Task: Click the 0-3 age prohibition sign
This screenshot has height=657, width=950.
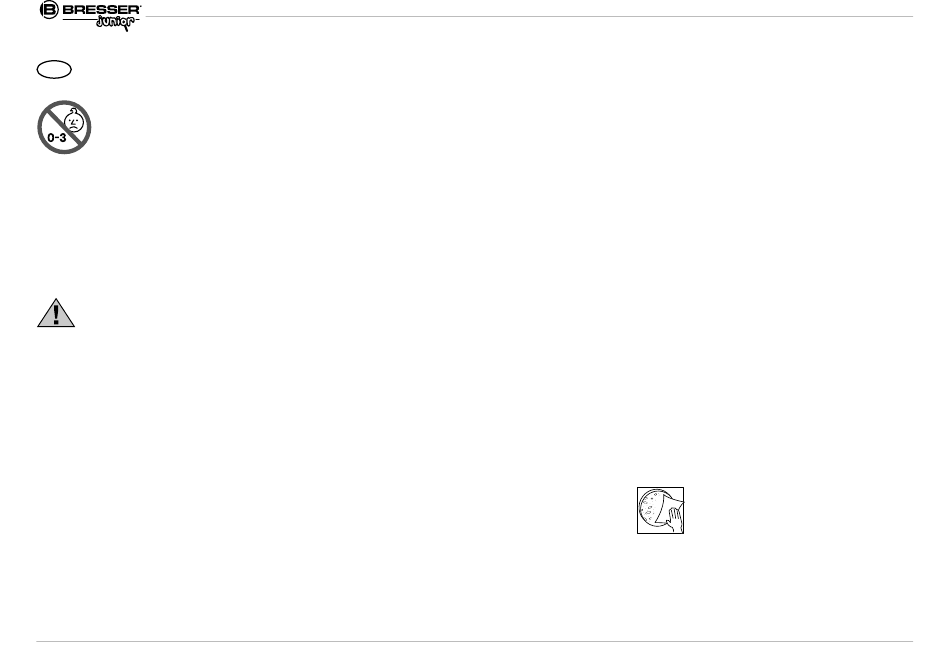Action: [x=64, y=127]
